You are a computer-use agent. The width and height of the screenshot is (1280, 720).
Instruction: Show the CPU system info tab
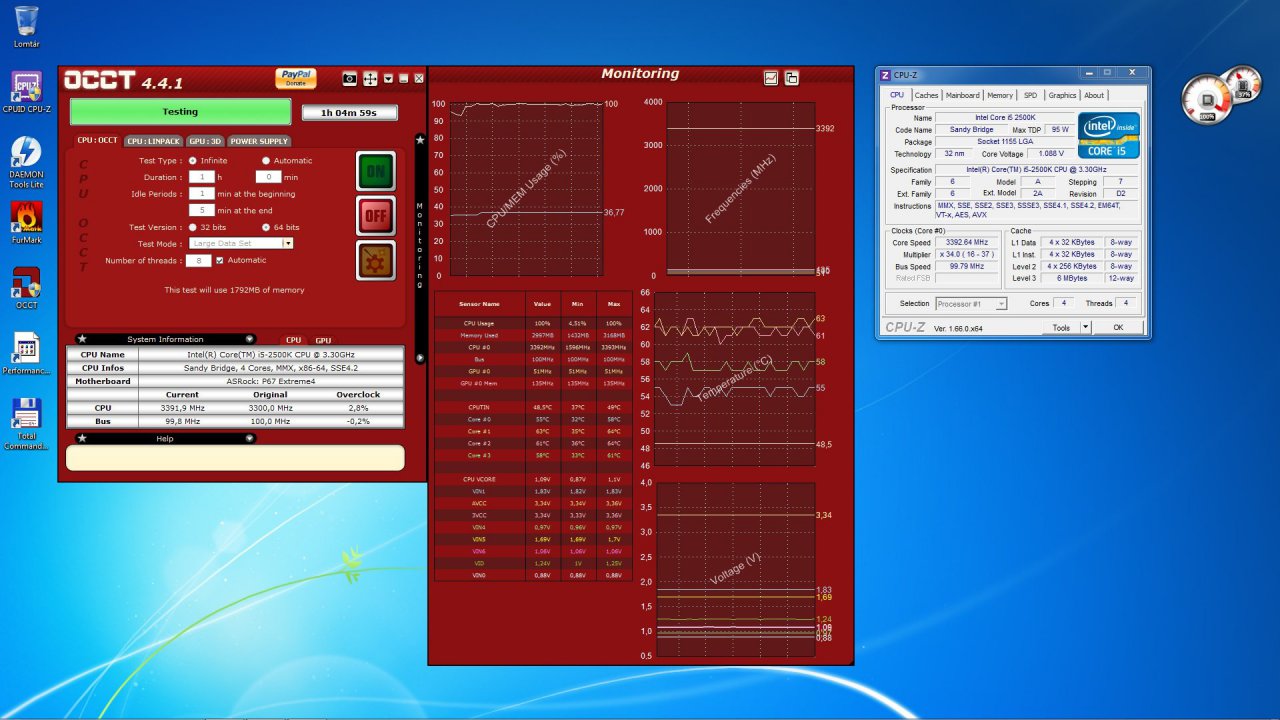[x=293, y=340]
